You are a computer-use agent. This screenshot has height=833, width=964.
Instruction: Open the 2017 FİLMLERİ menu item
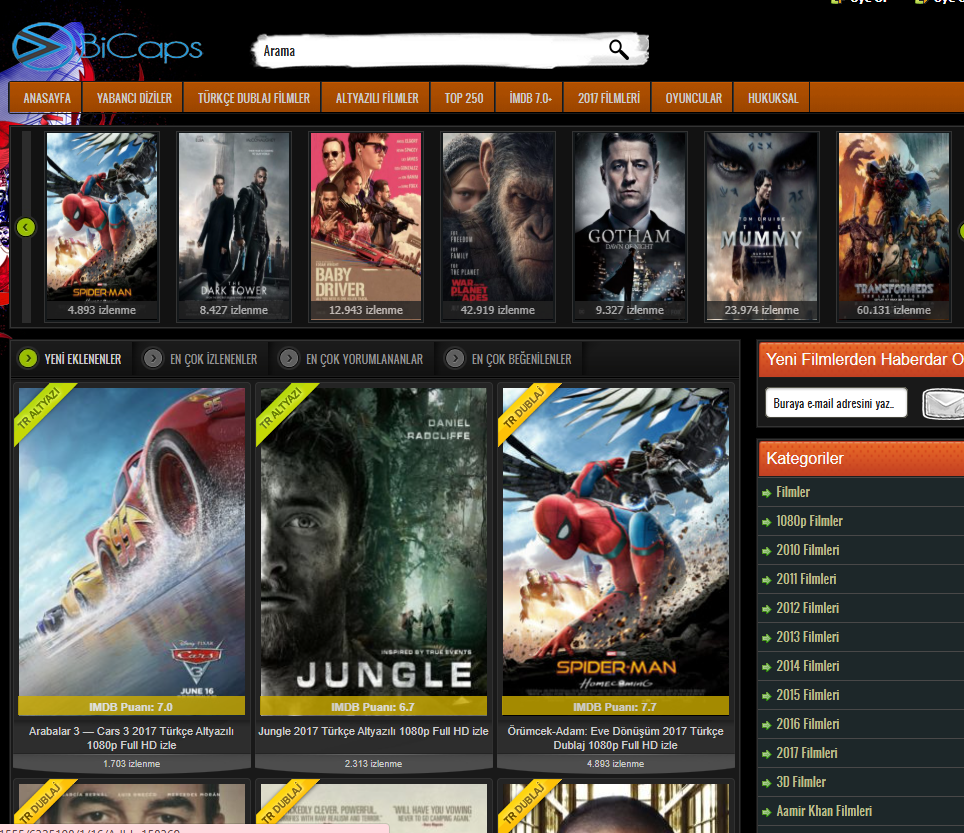pyautogui.click(x=609, y=98)
